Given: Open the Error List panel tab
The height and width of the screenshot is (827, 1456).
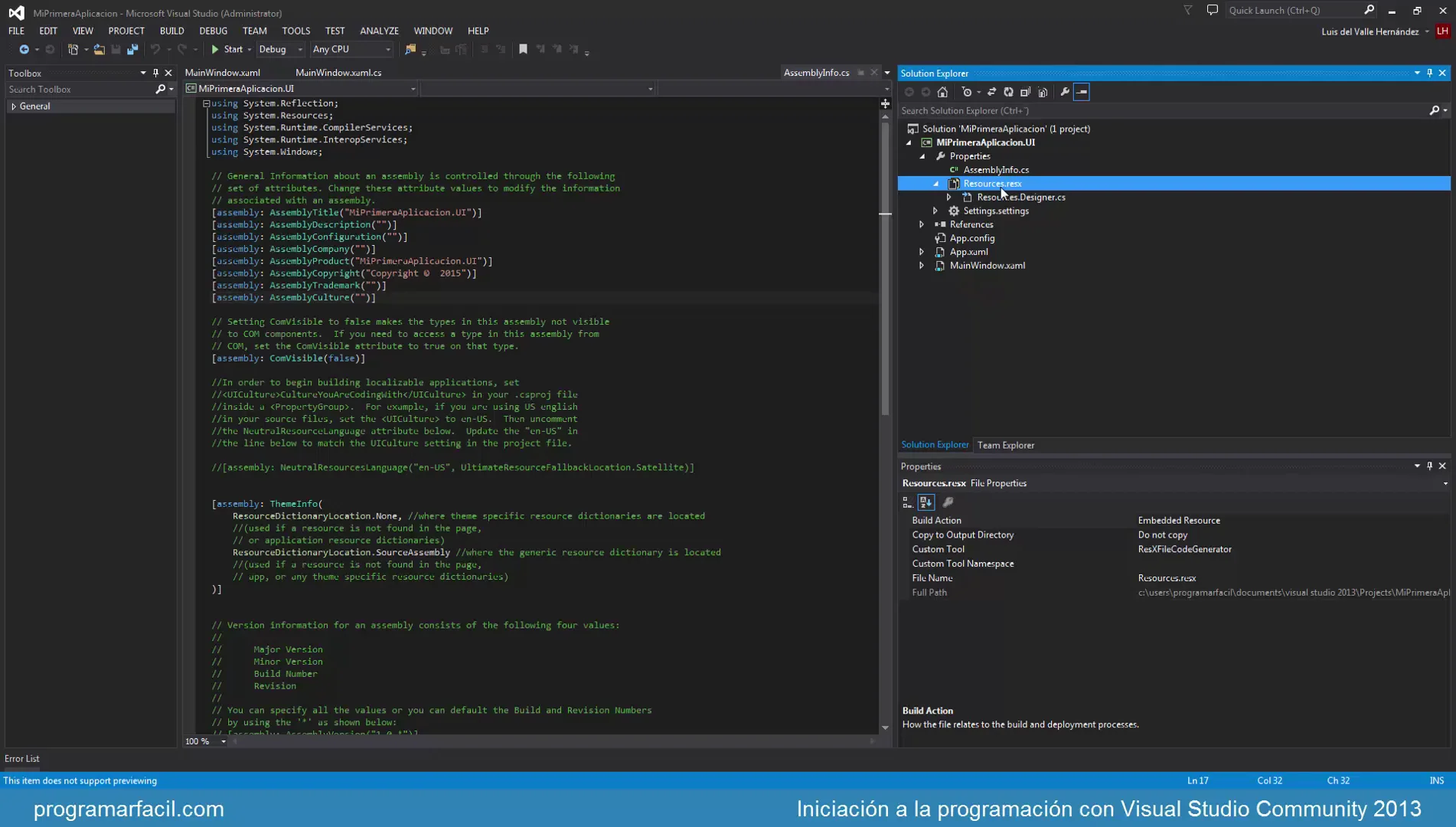Looking at the screenshot, I should click(x=21, y=759).
